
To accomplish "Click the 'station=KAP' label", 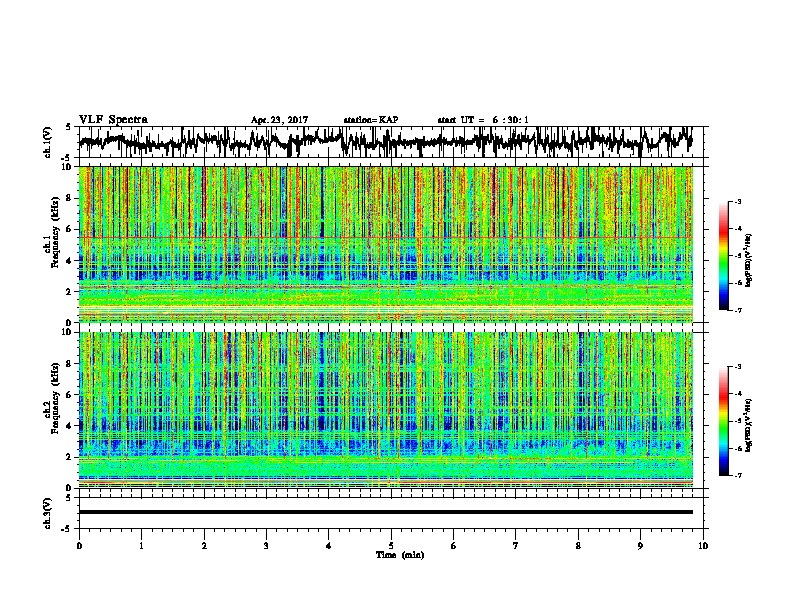I will point(371,120).
